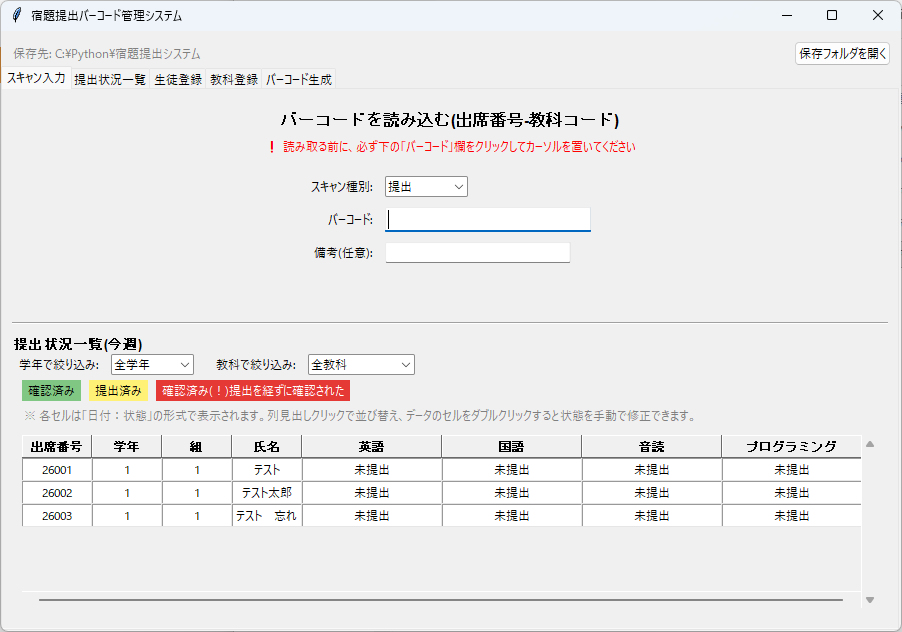Sort by the プログラミング column header

(792, 446)
